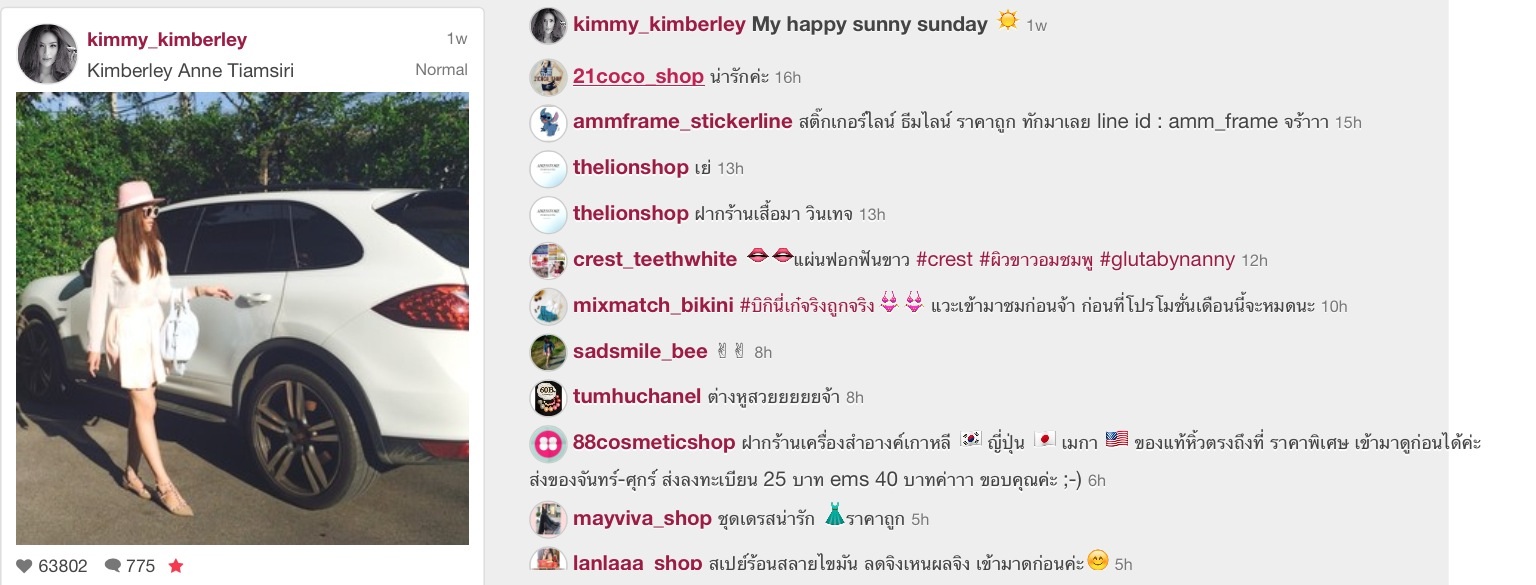Click ammframe_stickerline avatar icon
Viewport: 1536px width, 585px height.
point(548,122)
